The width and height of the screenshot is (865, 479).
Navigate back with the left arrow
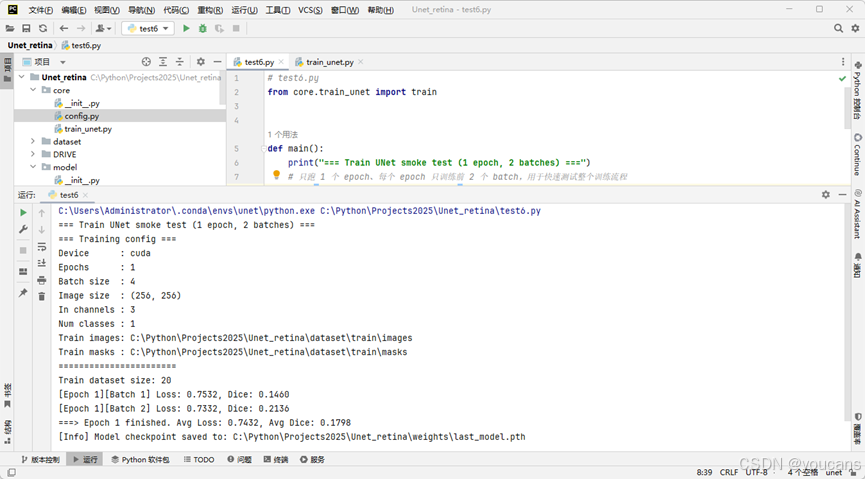point(64,28)
